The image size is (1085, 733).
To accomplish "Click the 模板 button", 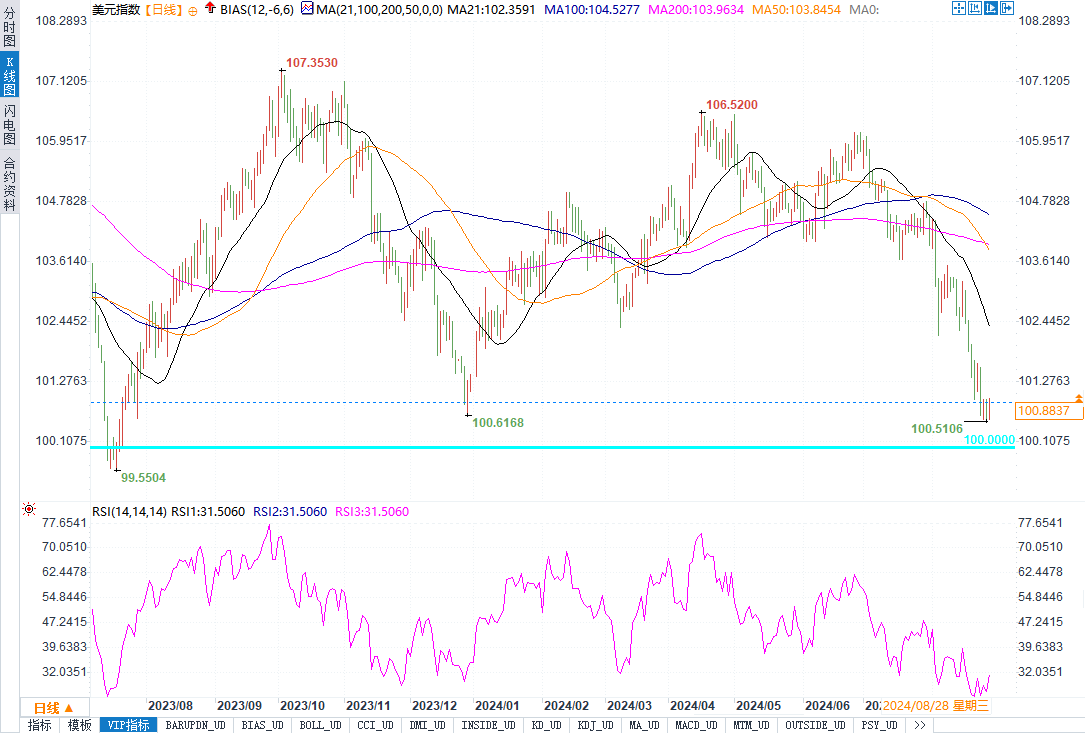I will coord(80,725).
